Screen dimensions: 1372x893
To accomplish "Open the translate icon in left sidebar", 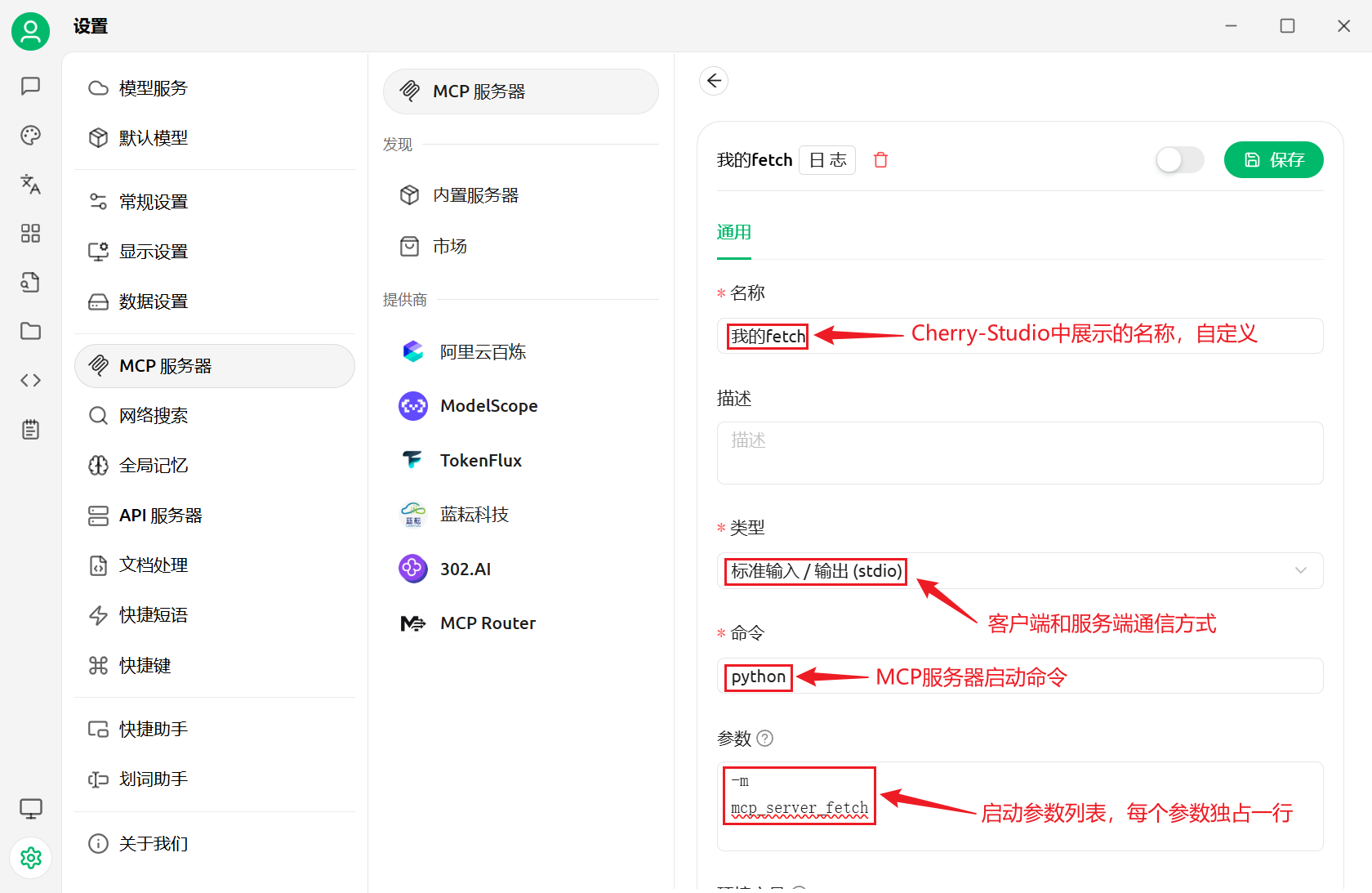I will coord(30,184).
